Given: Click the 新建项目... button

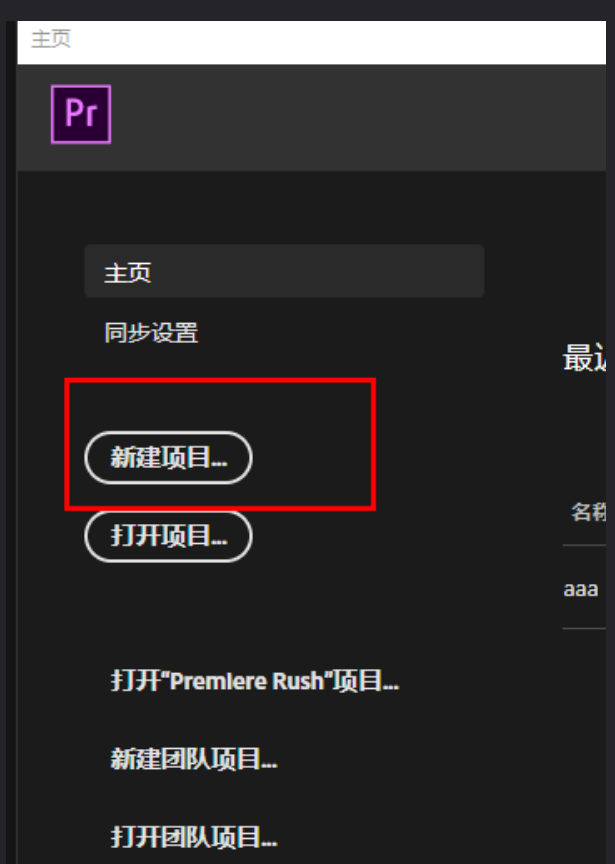Looking at the screenshot, I should point(169,458).
